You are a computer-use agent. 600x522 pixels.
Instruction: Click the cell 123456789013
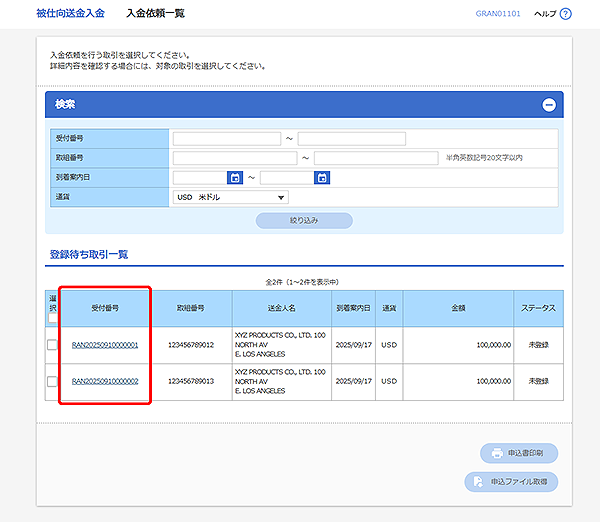[191, 382]
